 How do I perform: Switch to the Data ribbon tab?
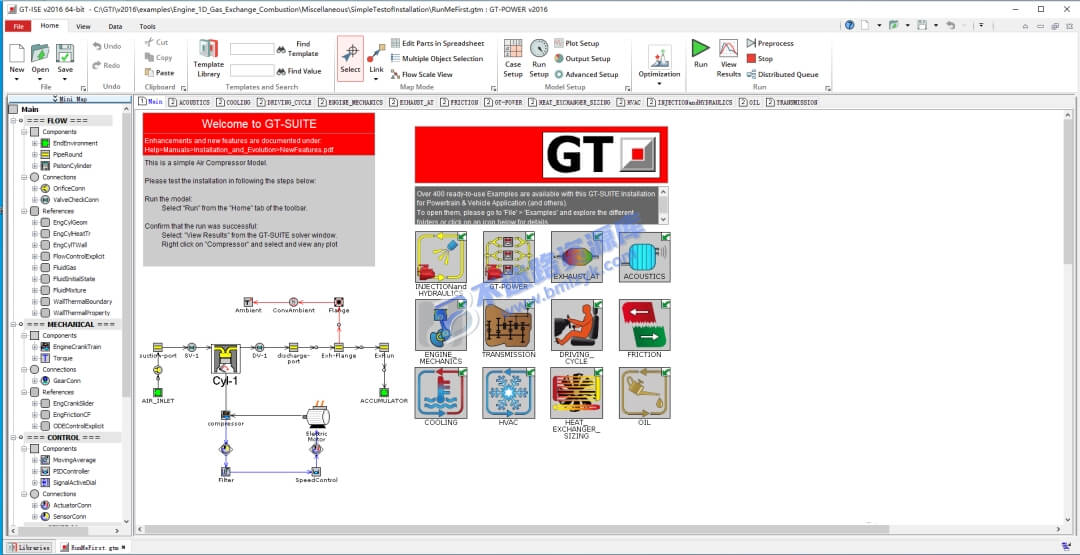(x=116, y=26)
